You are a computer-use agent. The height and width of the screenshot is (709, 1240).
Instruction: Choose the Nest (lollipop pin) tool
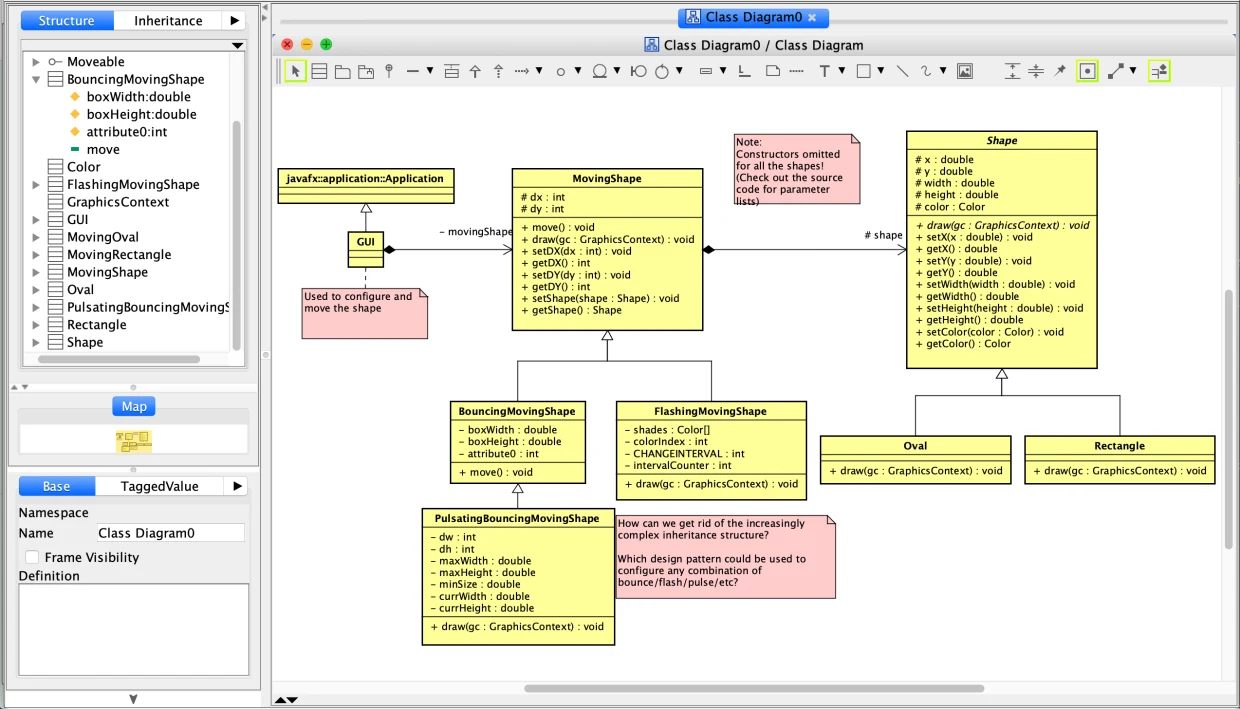click(389, 71)
